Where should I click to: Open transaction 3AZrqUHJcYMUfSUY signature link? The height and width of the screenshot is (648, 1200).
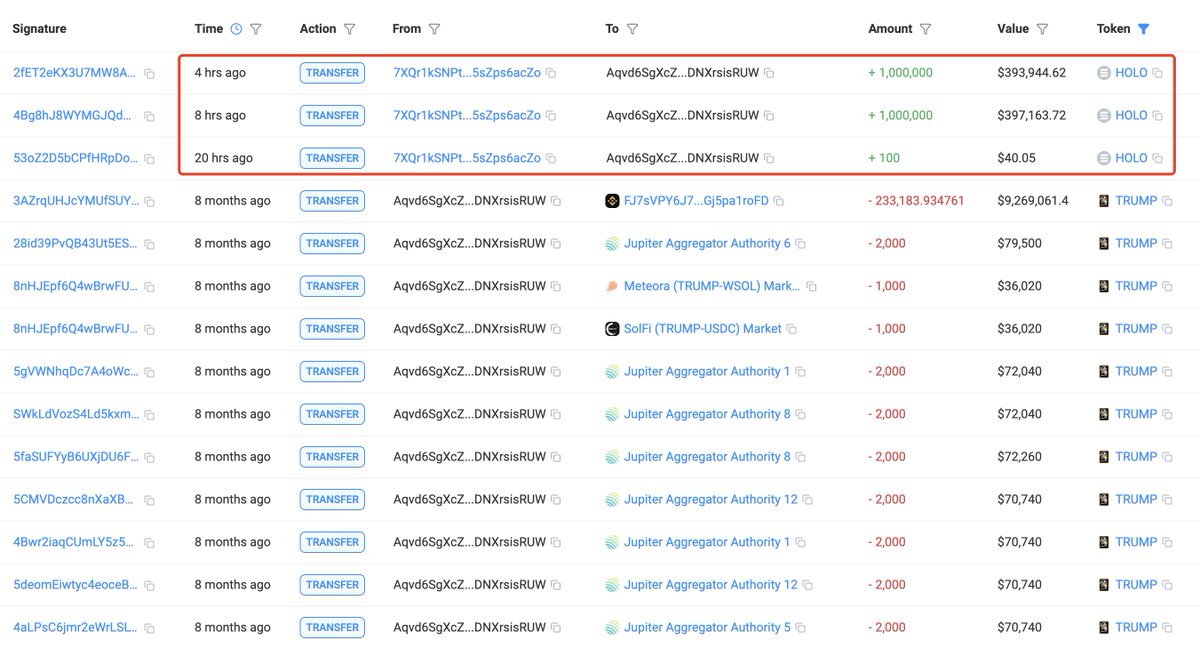(75, 201)
